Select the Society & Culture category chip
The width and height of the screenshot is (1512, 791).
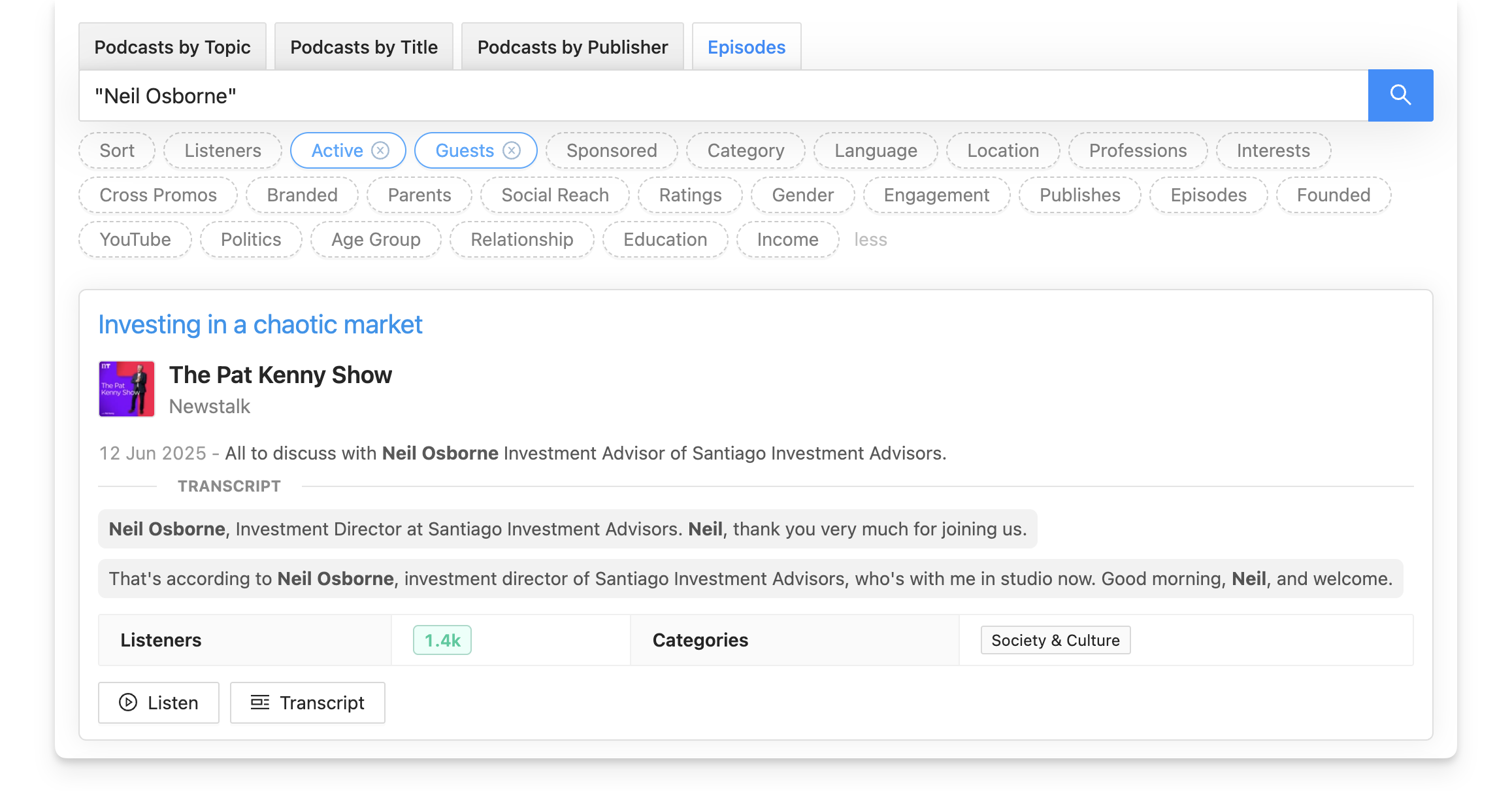(1055, 639)
